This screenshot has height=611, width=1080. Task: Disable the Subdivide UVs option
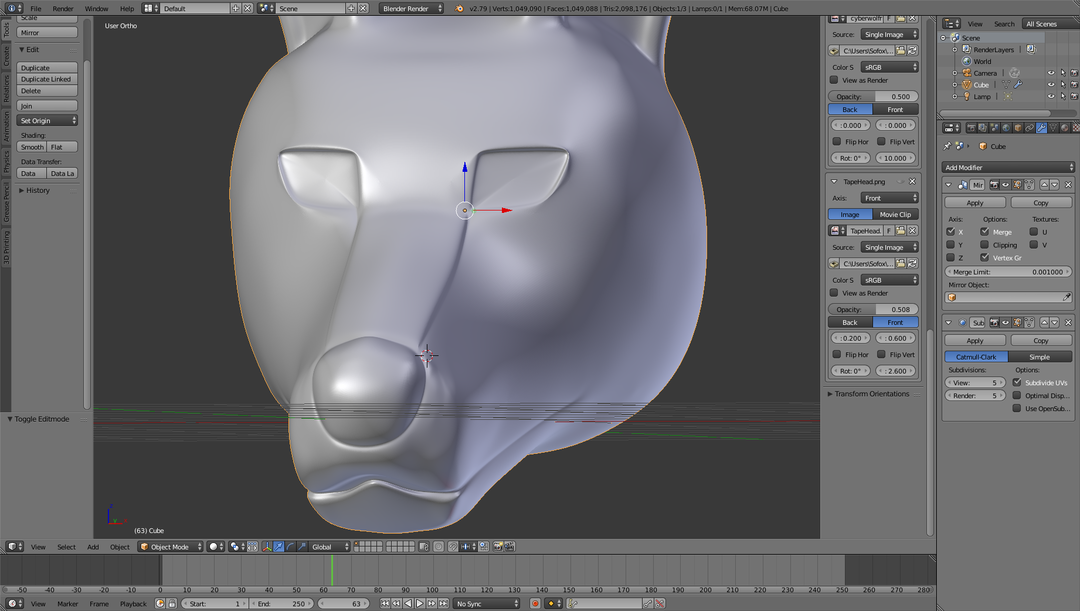pyautogui.click(x=1018, y=382)
